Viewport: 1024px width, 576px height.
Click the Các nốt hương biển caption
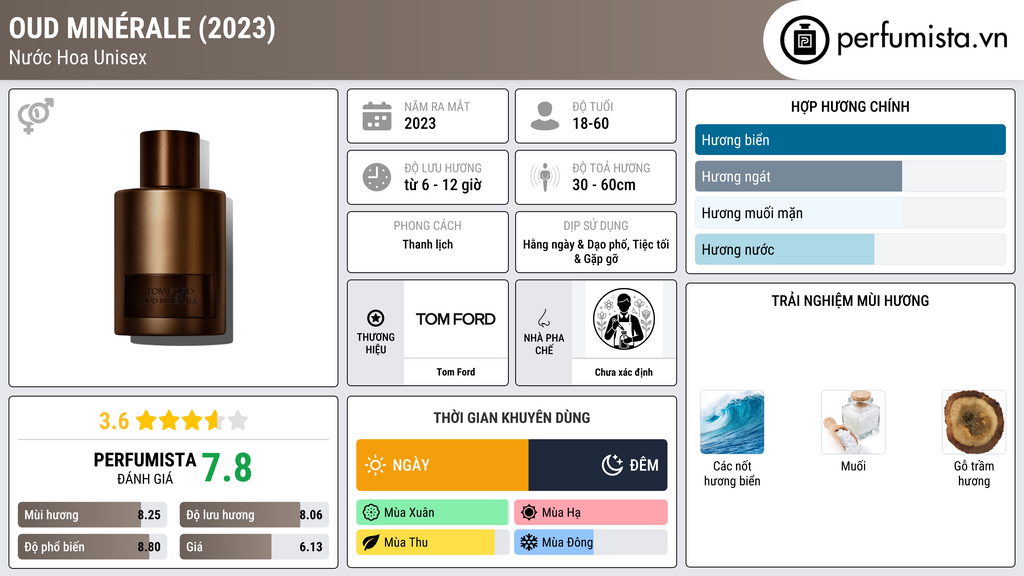[x=732, y=473]
